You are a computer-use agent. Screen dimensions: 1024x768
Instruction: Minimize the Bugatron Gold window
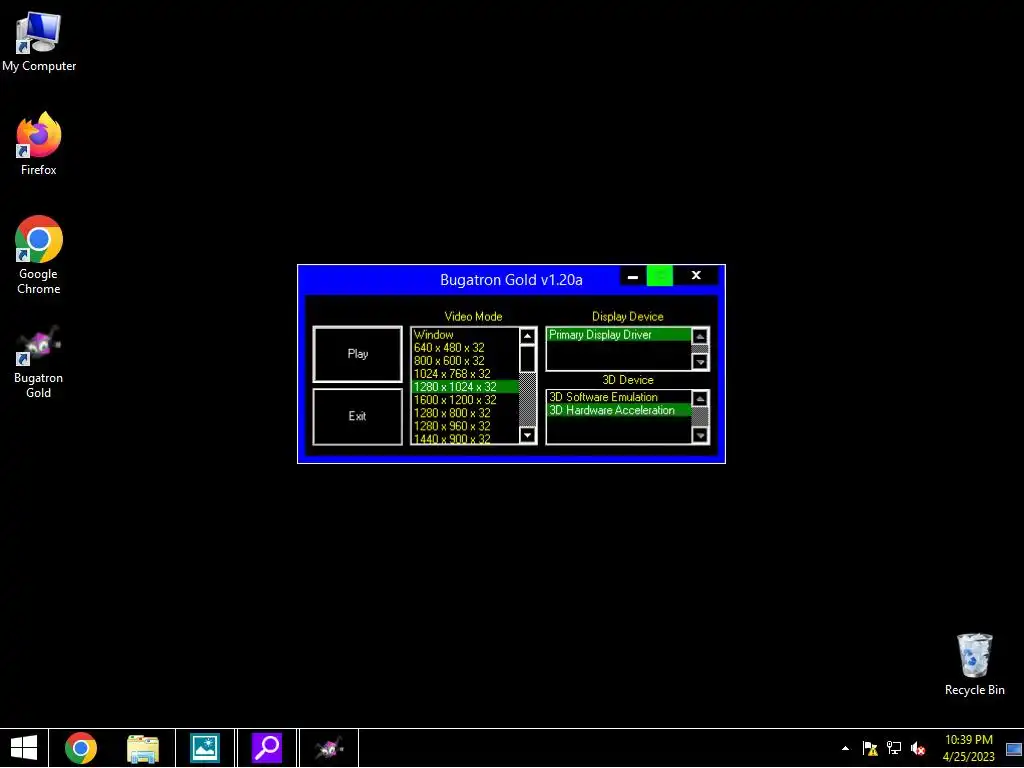coord(632,276)
